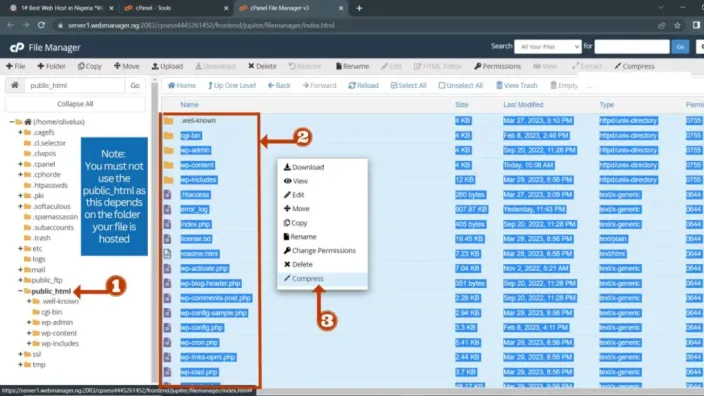Click the home icon beside the path field
704x396 pixels.
15,85
